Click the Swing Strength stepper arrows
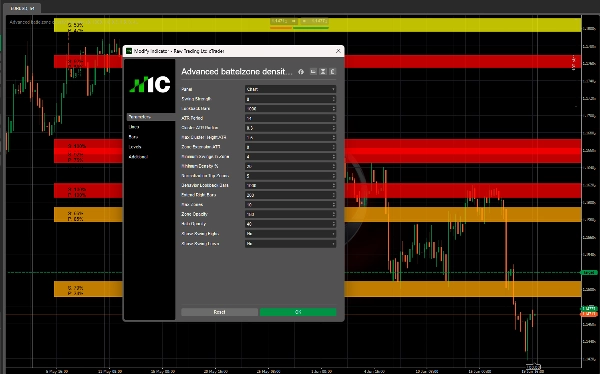 [334, 99]
